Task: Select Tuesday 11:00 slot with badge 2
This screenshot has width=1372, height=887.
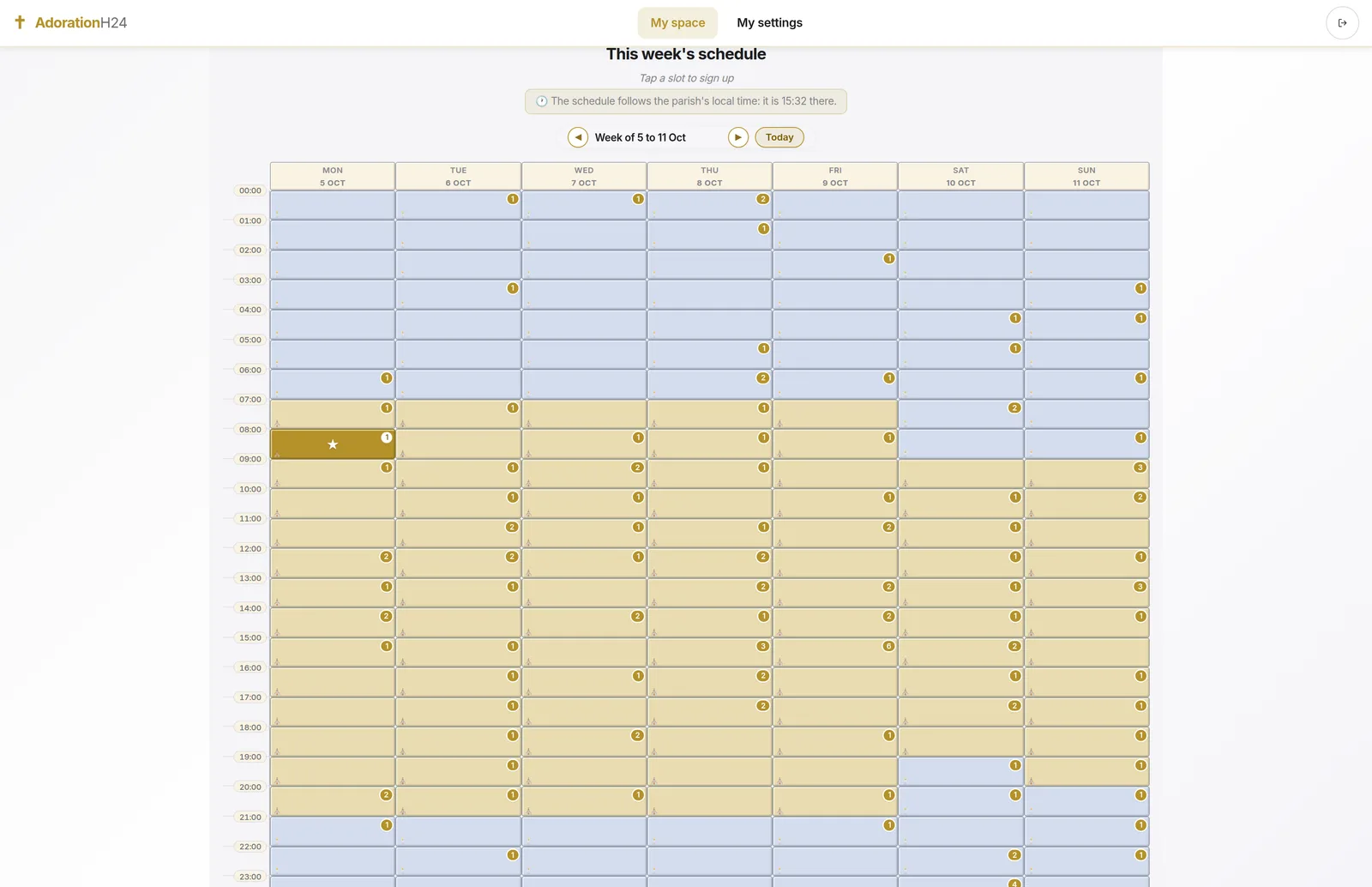Action: (x=458, y=534)
